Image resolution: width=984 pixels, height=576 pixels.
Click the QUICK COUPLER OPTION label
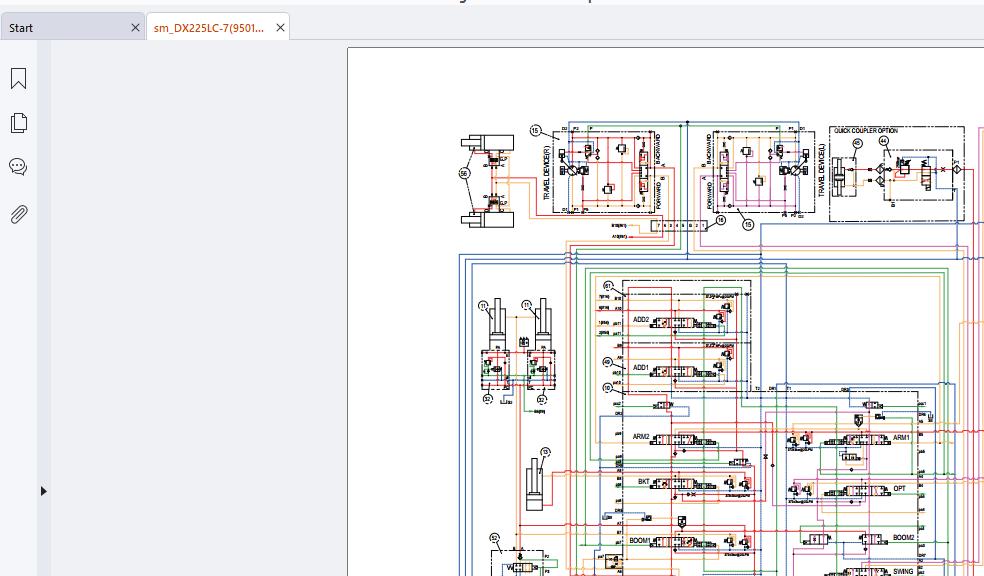coord(865,131)
